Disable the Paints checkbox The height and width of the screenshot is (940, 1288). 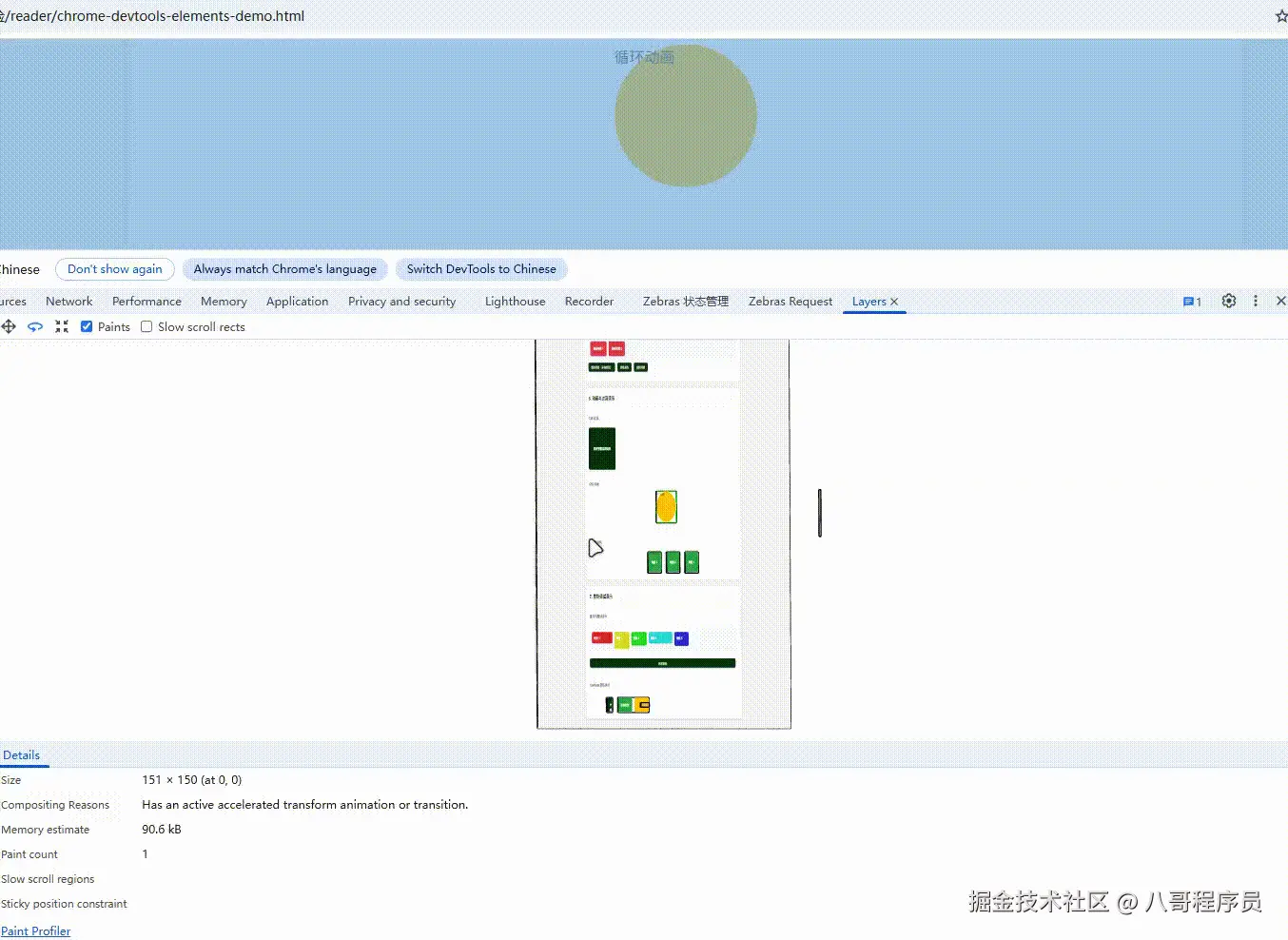(x=86, y=326)
